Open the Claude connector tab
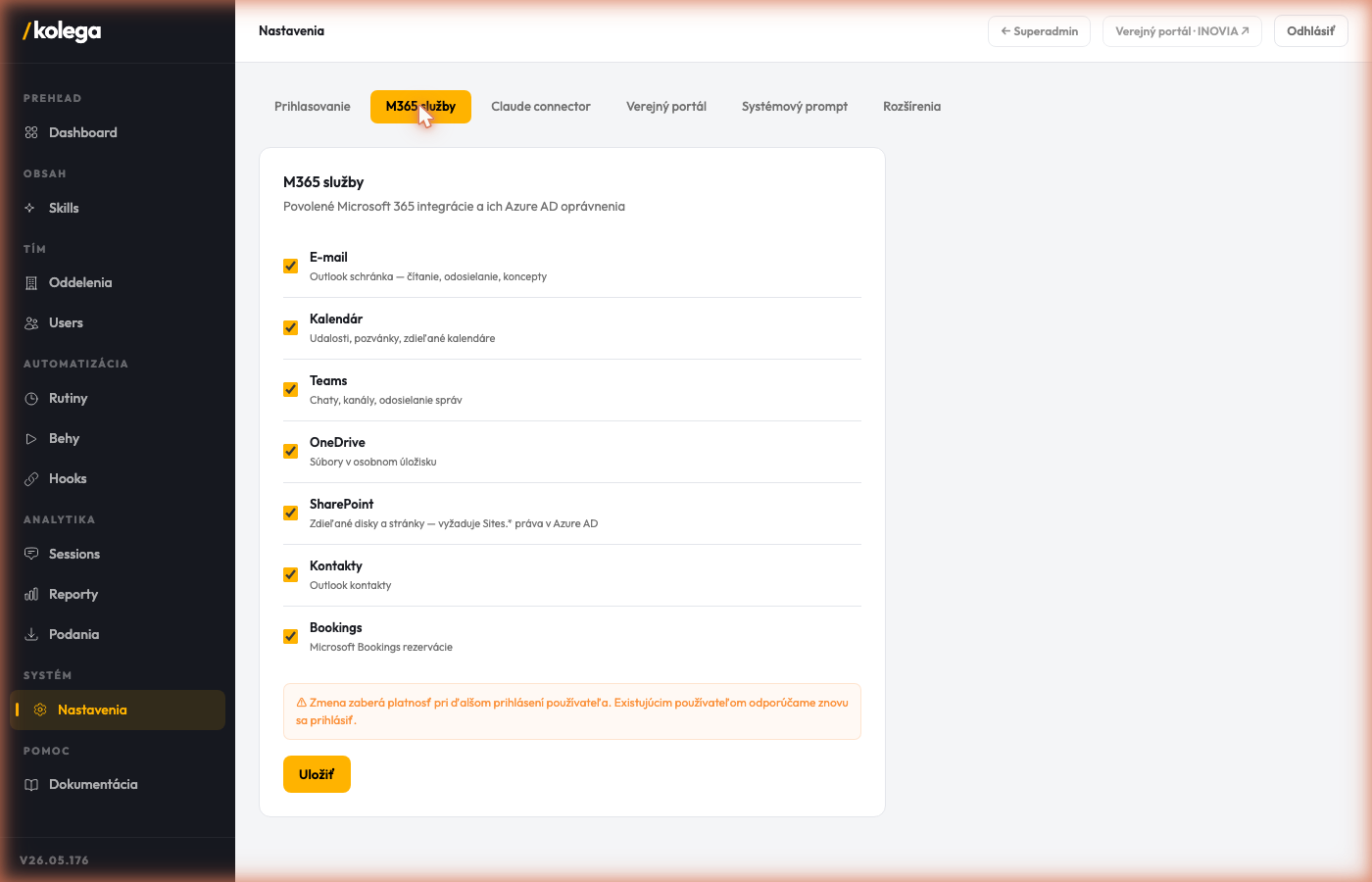This screenshot has width=1372, height=882. (541, 107)
